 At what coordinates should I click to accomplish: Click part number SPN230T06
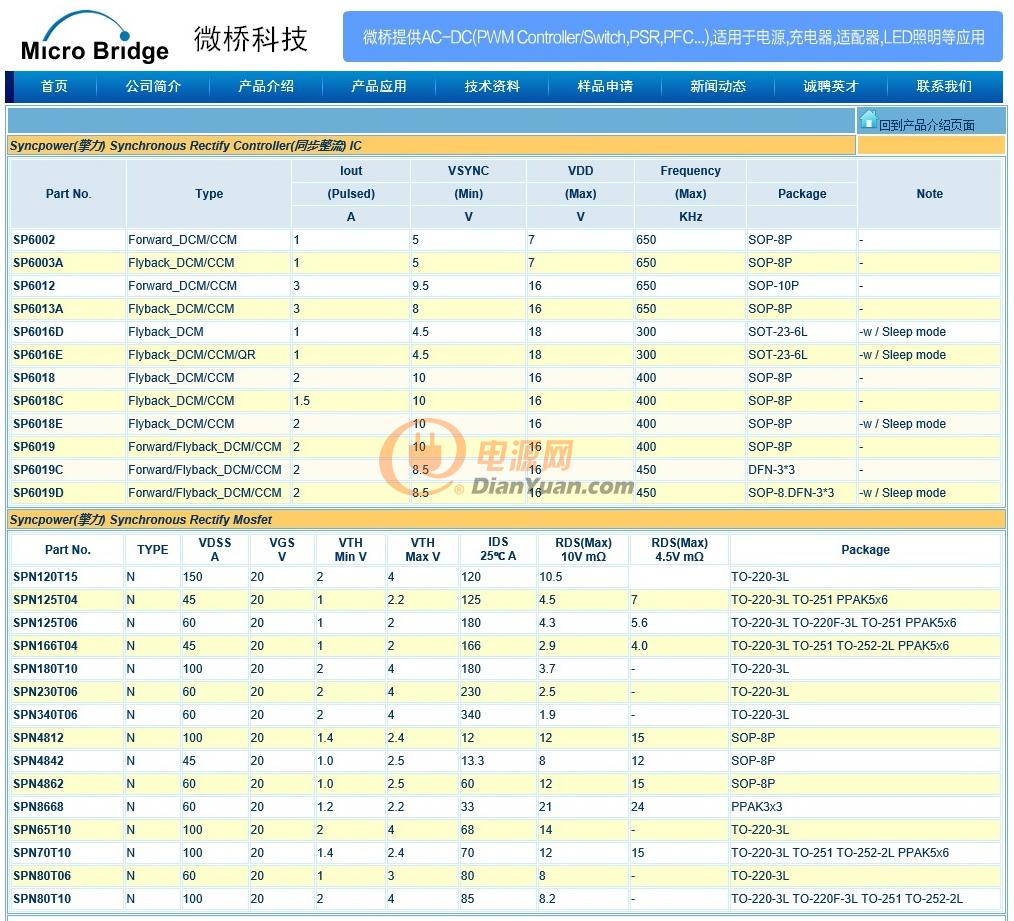[45, 691]
